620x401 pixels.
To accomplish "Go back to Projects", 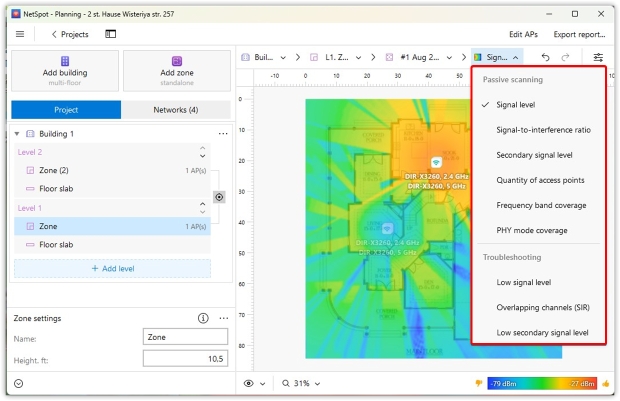I will [x=70, y=34].
